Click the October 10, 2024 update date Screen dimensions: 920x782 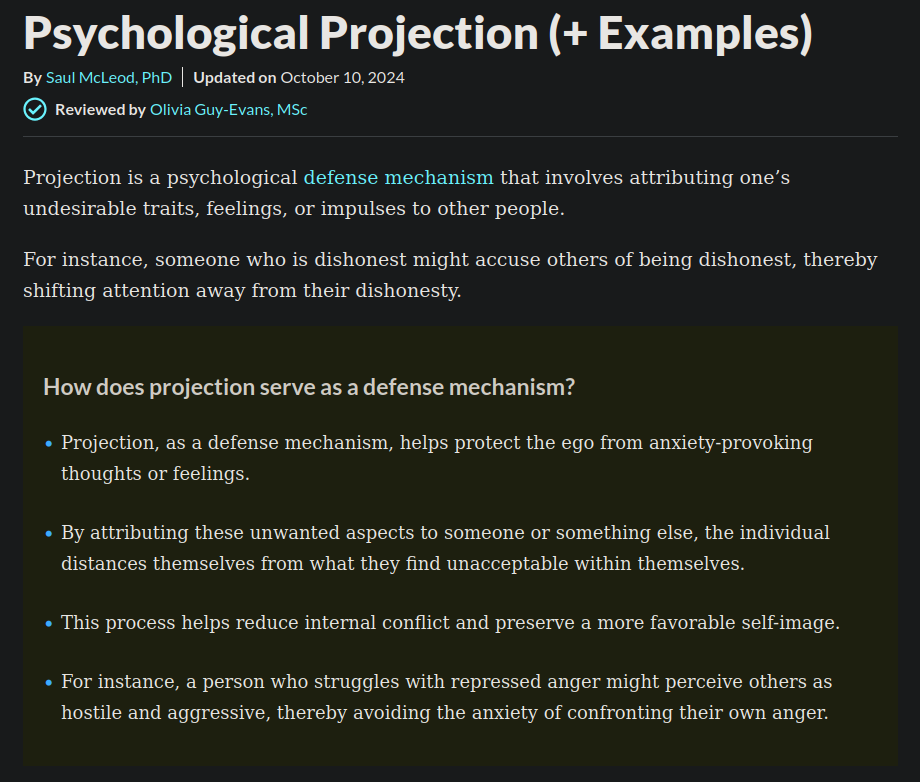[x=343, y=77]
